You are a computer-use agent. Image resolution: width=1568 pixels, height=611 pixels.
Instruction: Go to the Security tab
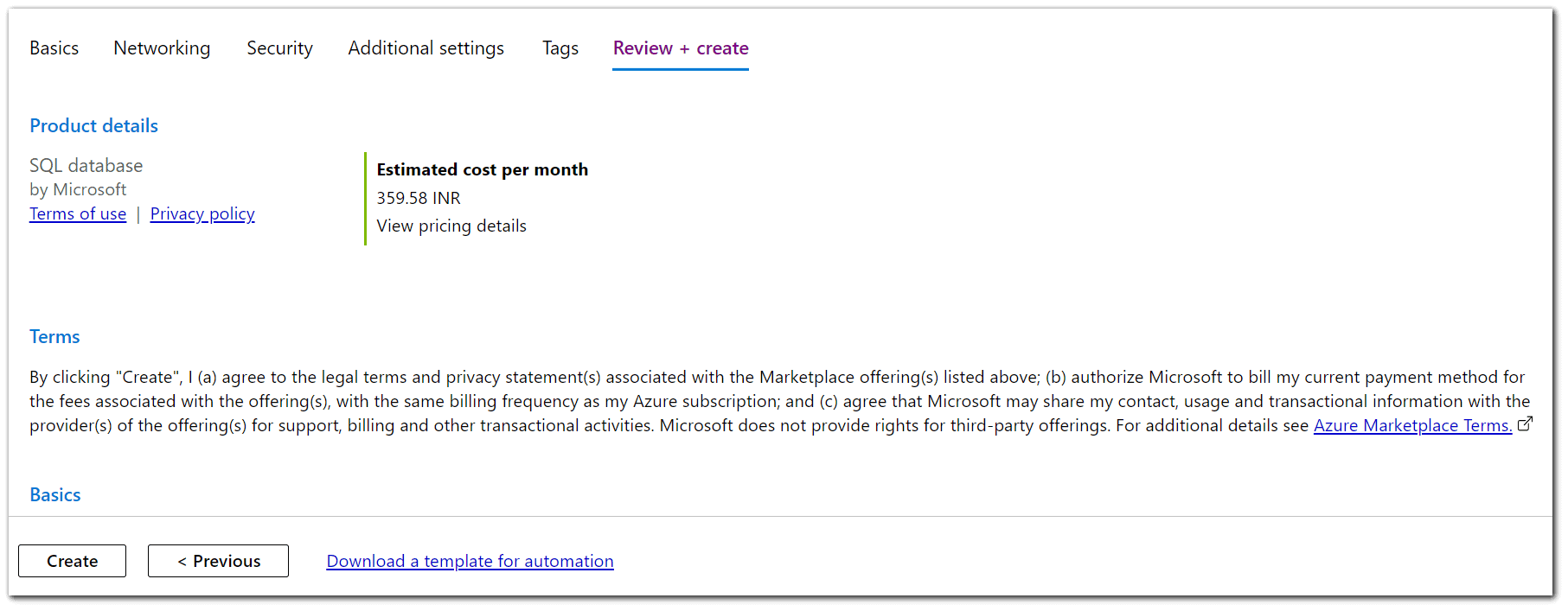(279, 48)
